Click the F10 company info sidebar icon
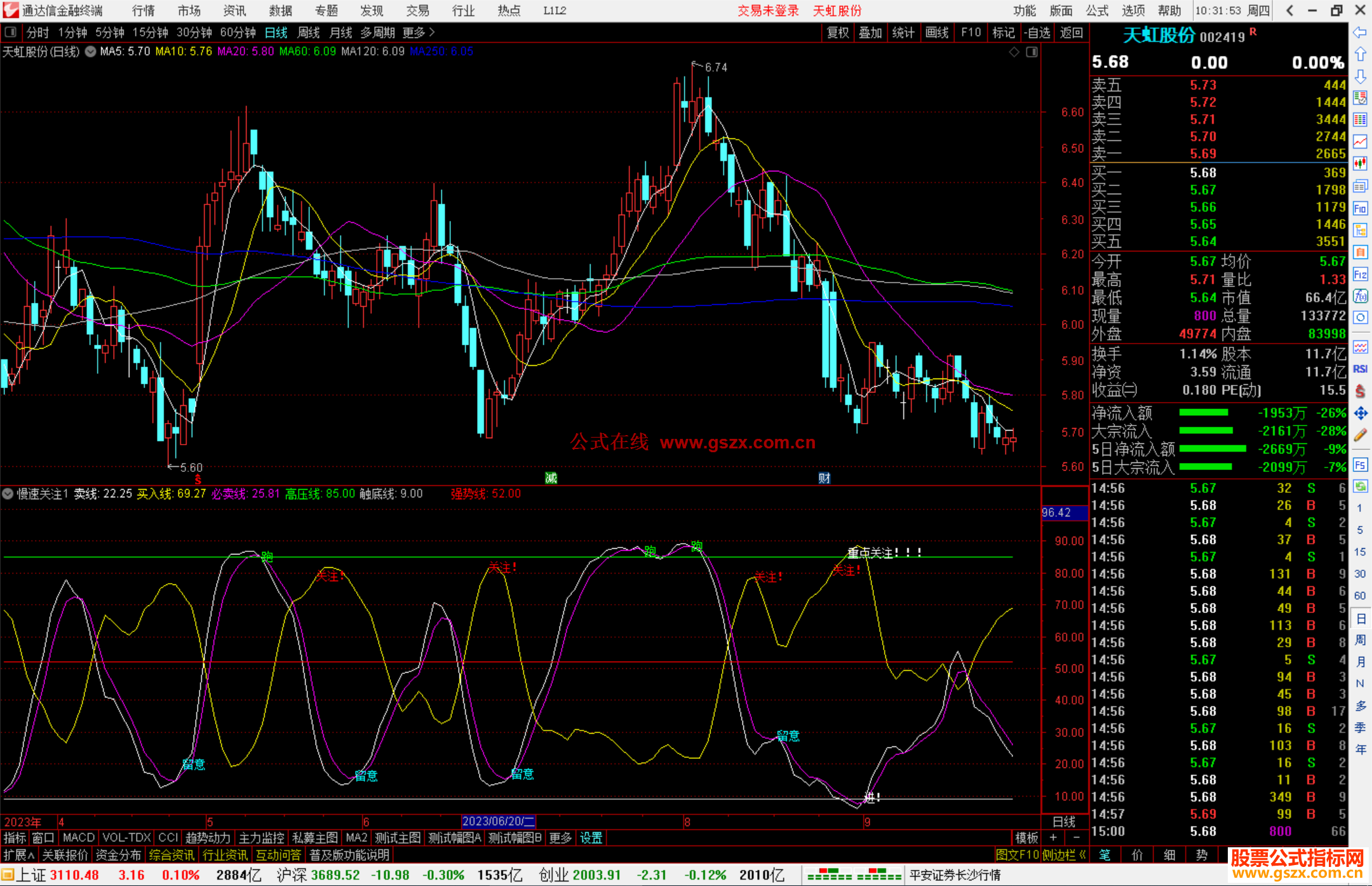Image resolution: width=1372 pixels, height=886 pixels. click(1360, 209)
